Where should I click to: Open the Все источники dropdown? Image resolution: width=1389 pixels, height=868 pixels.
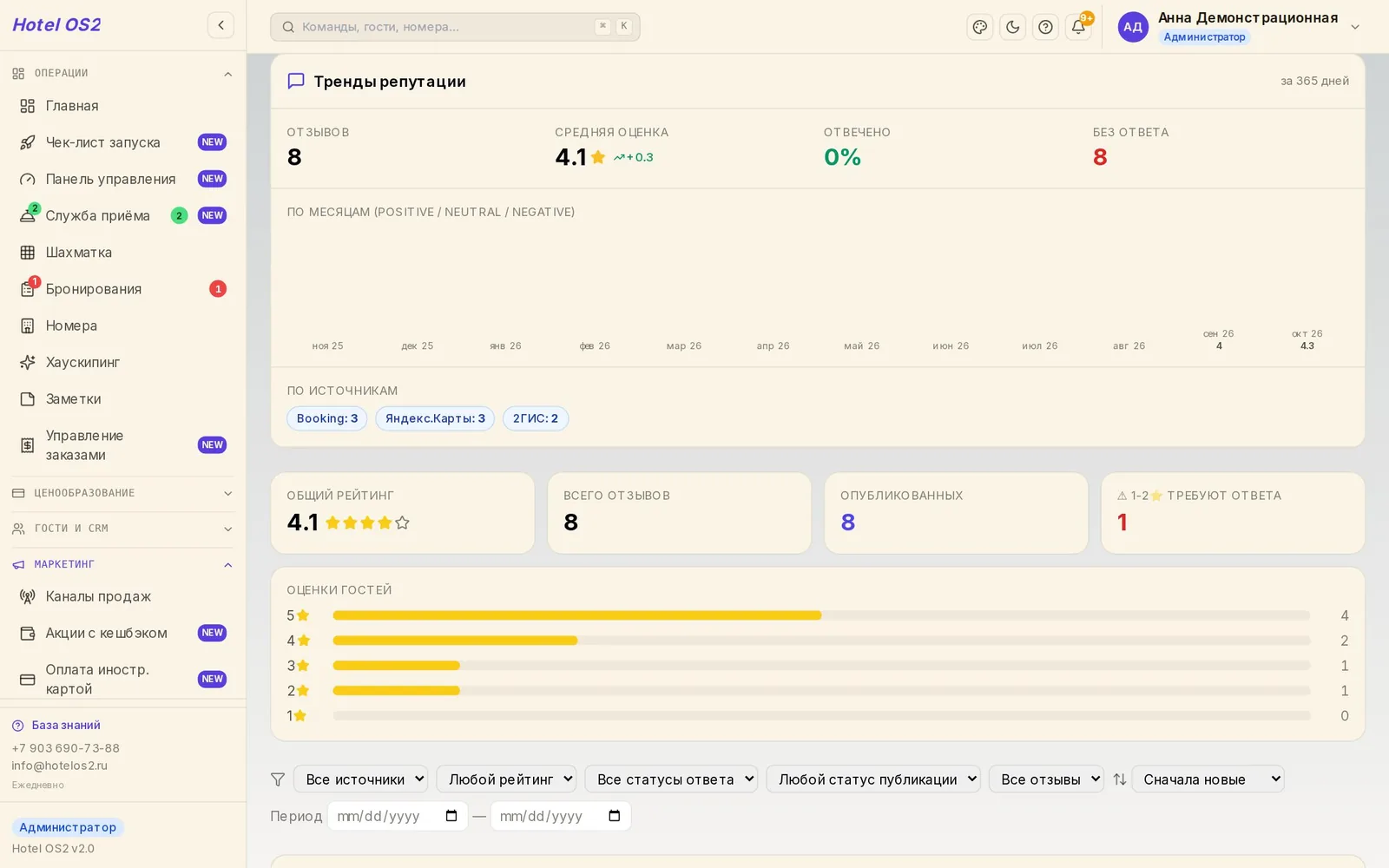tap(361, 779)
